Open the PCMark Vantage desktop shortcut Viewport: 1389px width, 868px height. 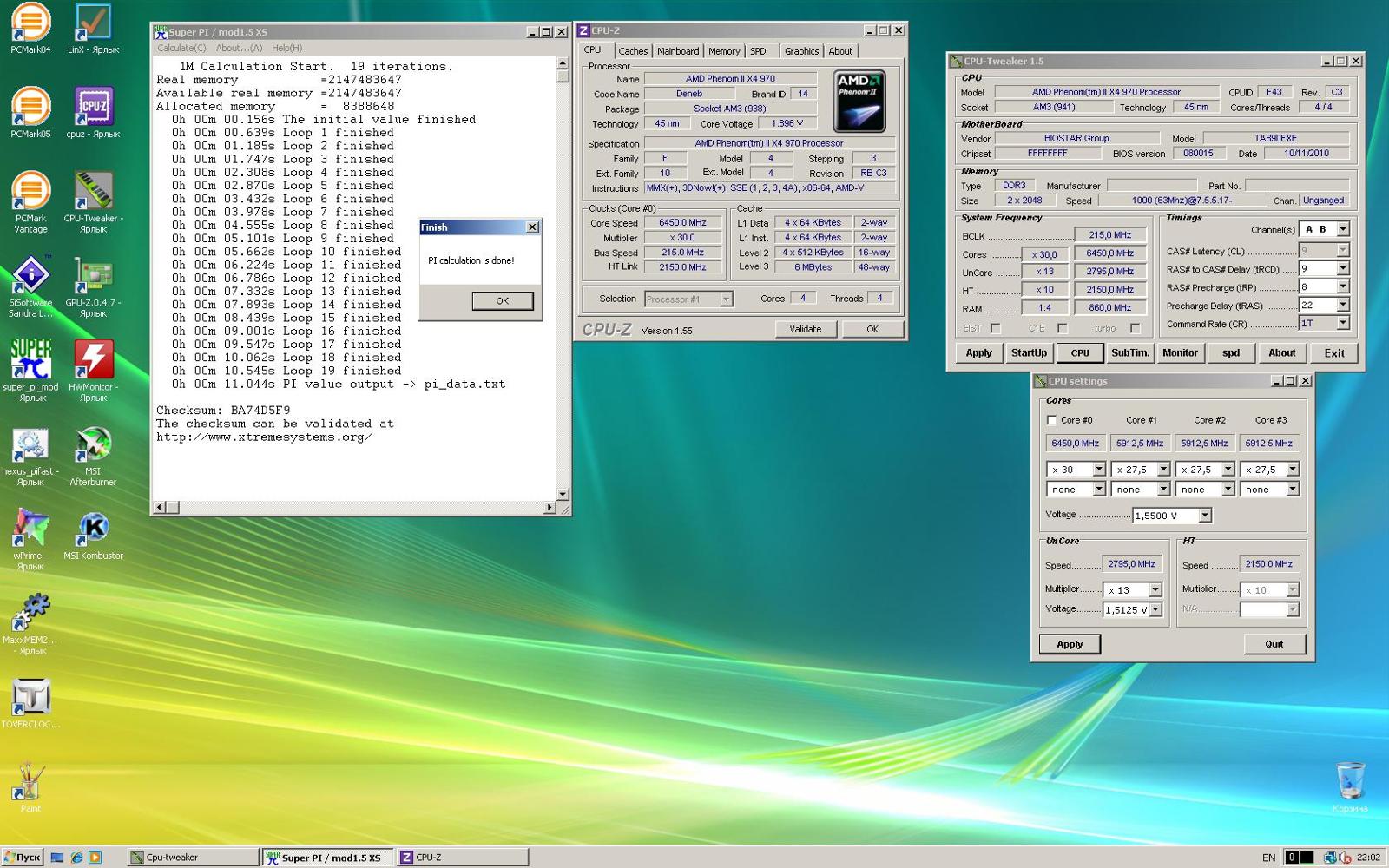(x=30, y=202)
